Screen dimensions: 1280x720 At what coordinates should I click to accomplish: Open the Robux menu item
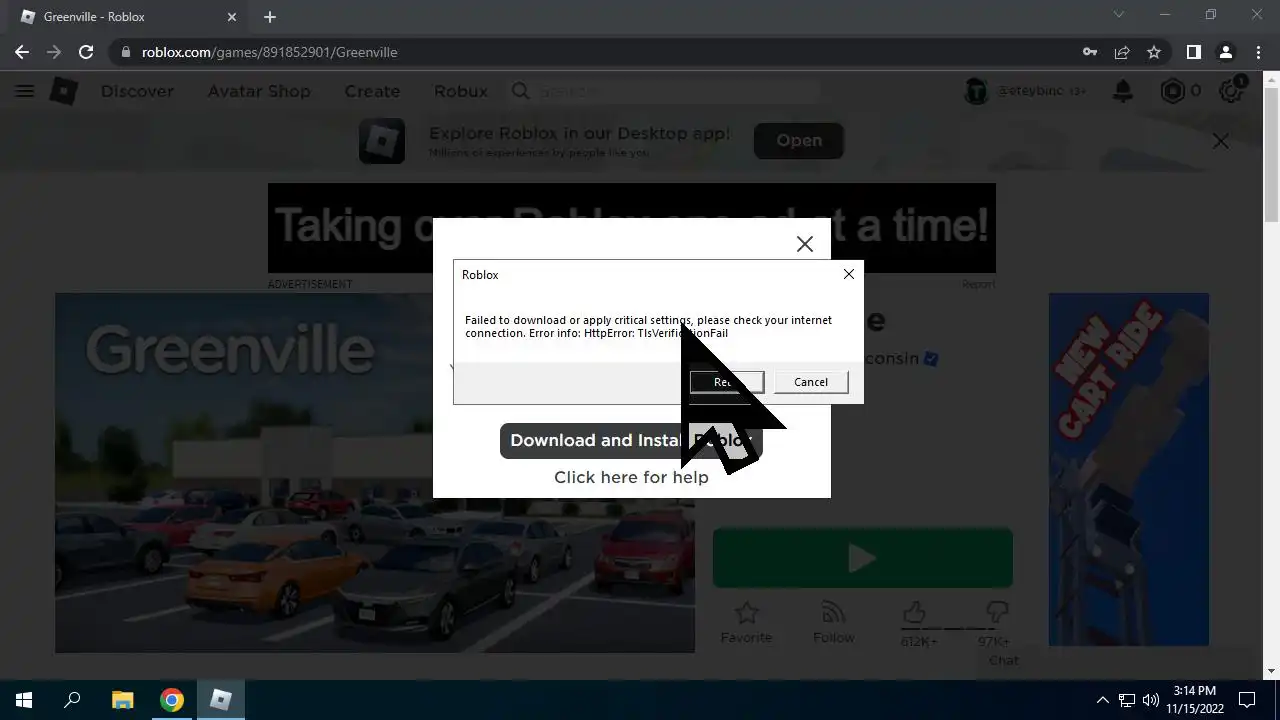[461, 91]
